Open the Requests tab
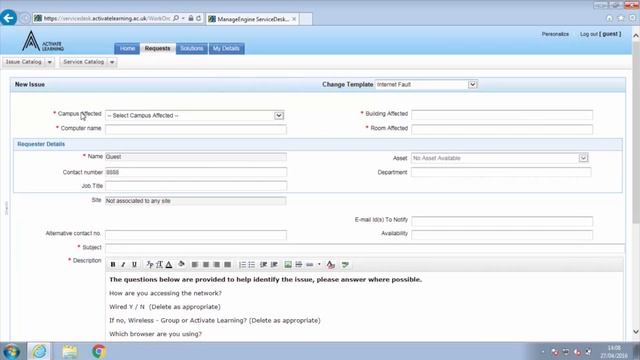 point(158,49)
